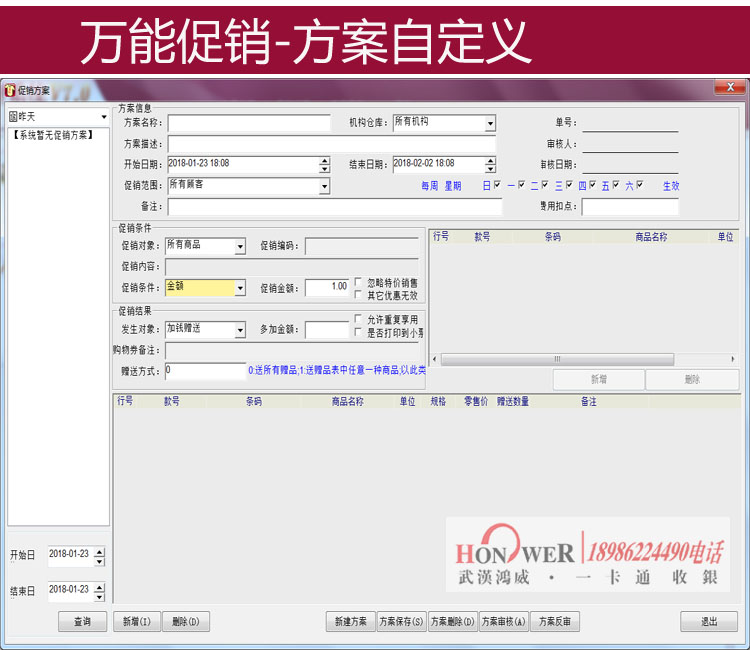Click the 备注 column header in lower grid

click(x=589, y=401)
